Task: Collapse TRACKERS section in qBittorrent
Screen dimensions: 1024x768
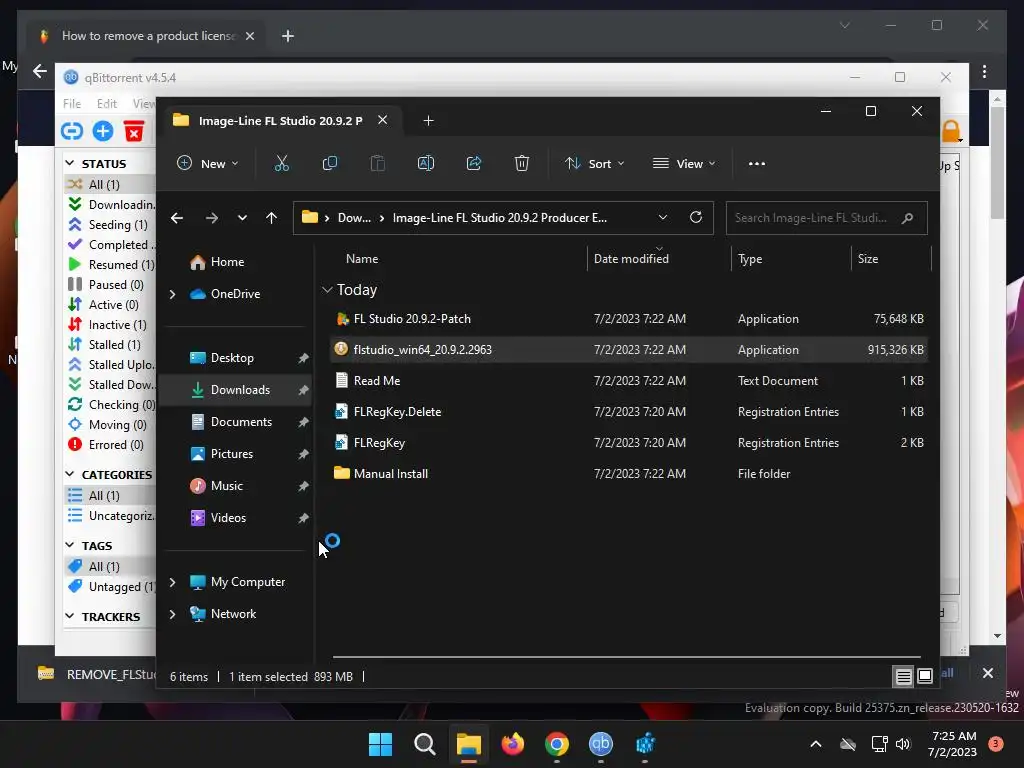Action: point(70,616)
